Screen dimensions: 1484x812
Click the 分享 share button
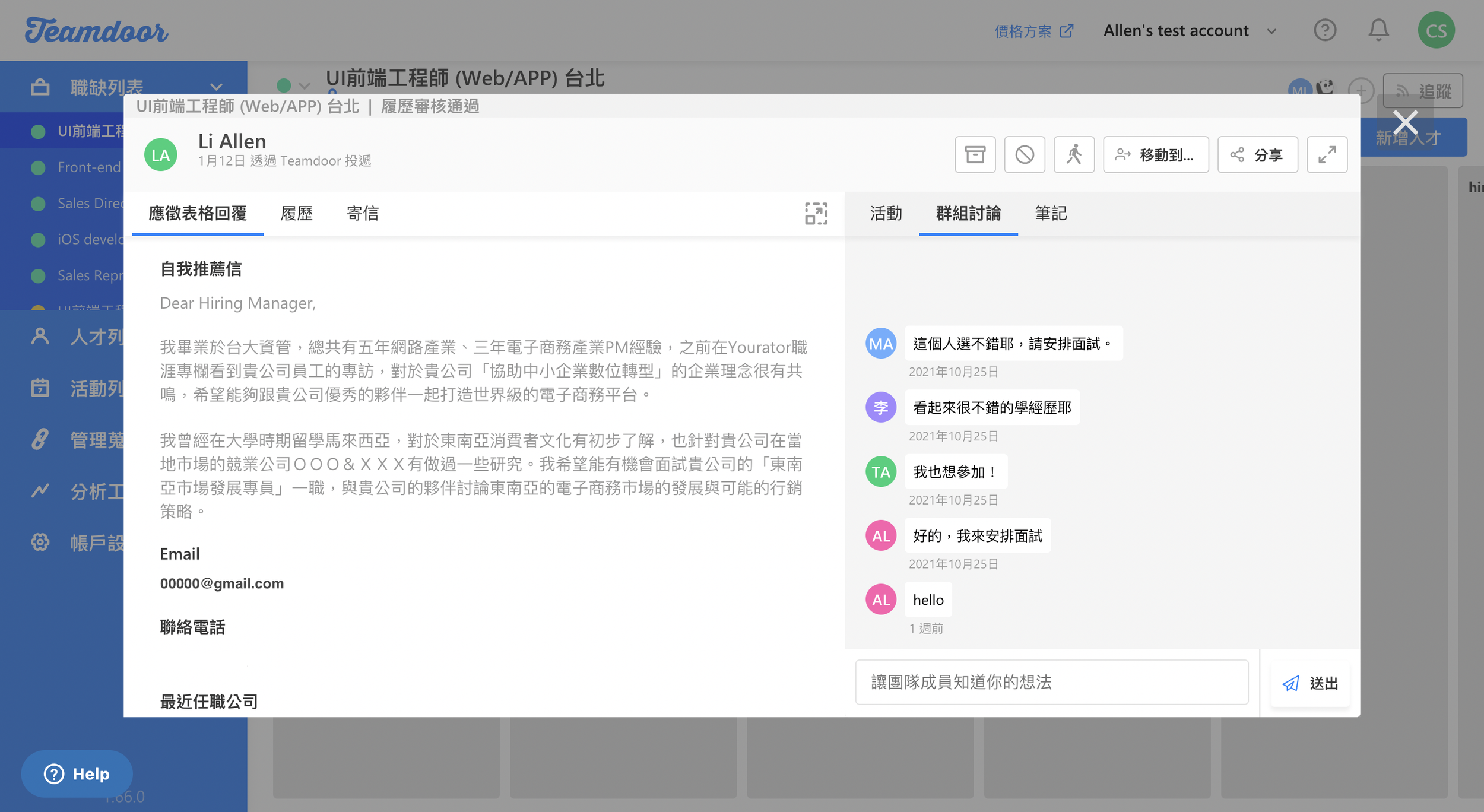click(x=1257, y=155)
